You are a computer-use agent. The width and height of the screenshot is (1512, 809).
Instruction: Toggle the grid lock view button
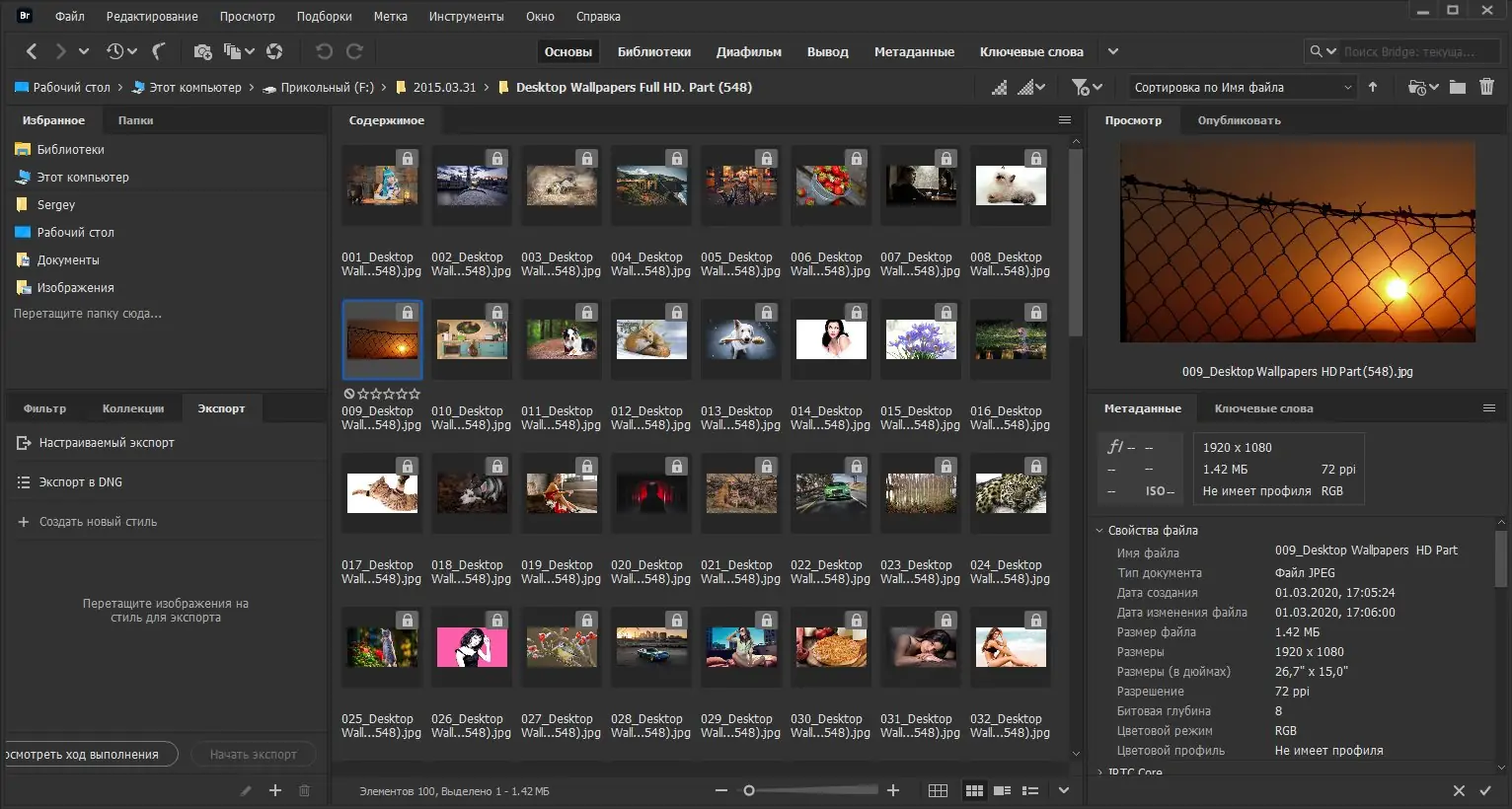click(x=938, y=790)
